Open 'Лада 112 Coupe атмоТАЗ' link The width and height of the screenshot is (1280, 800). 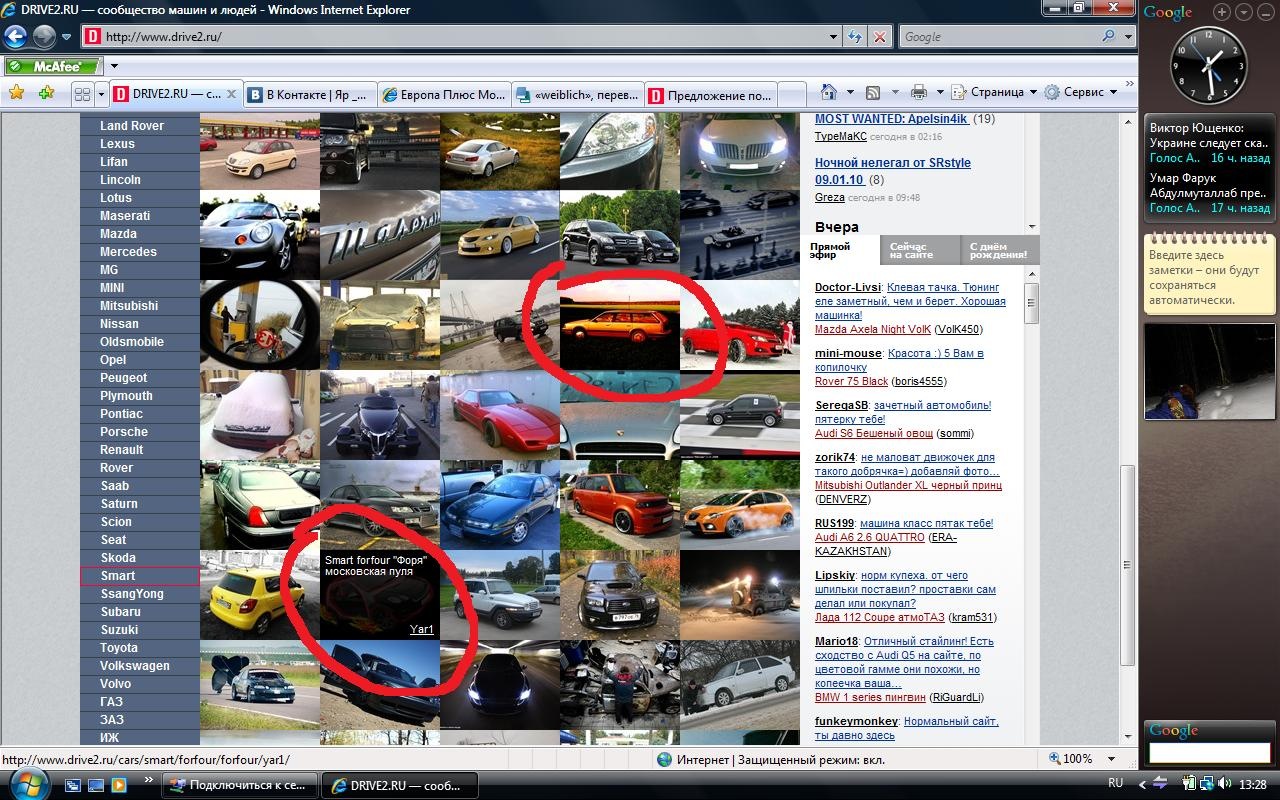point(880,617)
